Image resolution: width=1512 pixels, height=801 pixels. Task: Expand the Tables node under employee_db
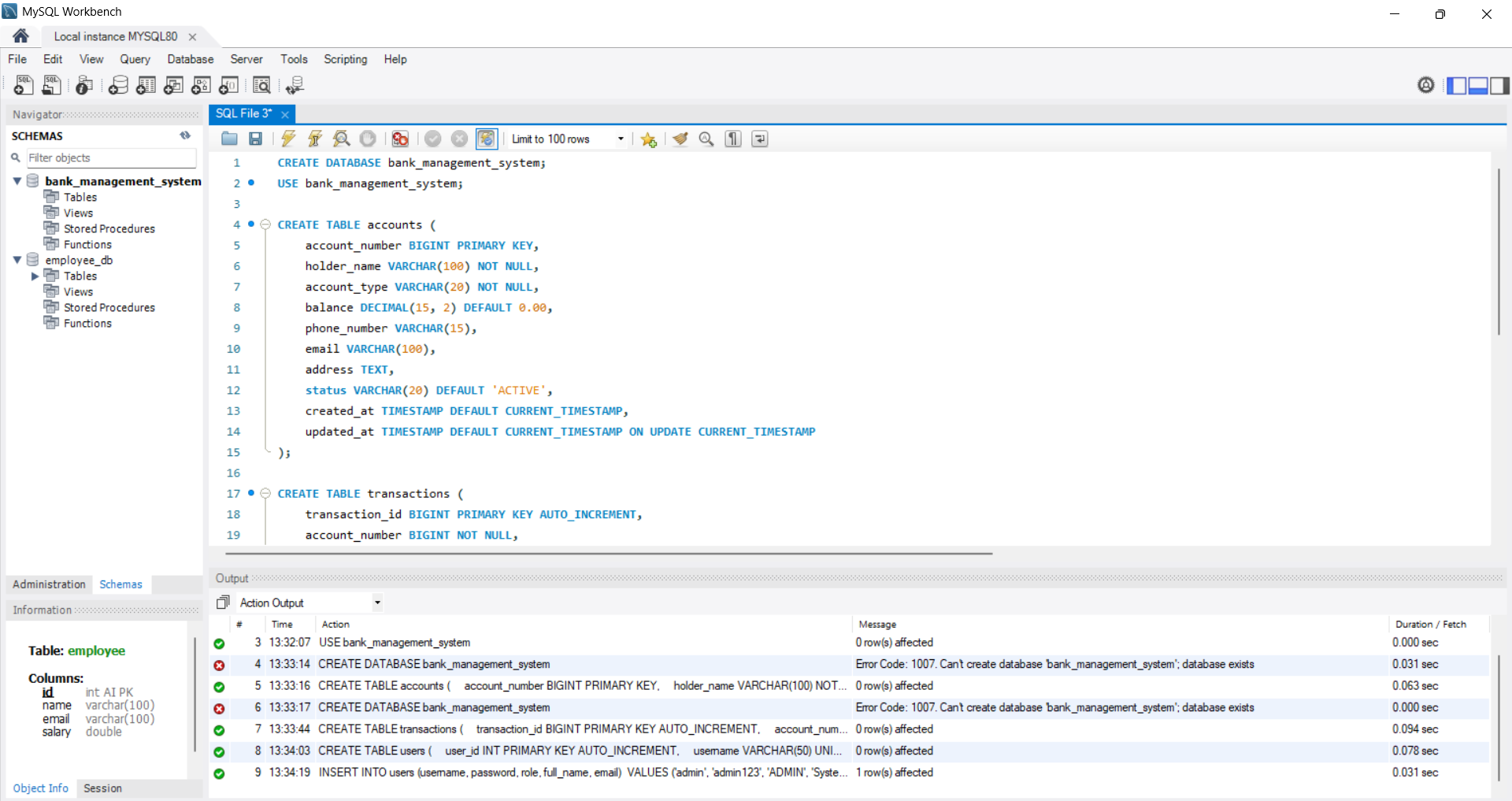point(35,276)
